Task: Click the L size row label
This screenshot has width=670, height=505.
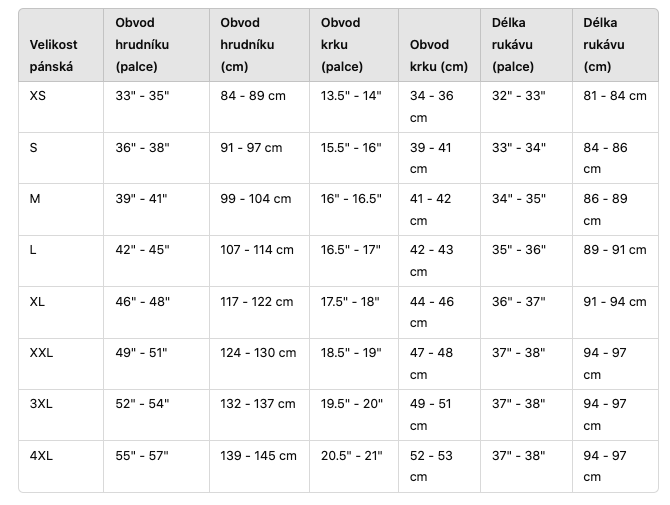Action: [x=33, y=250]
